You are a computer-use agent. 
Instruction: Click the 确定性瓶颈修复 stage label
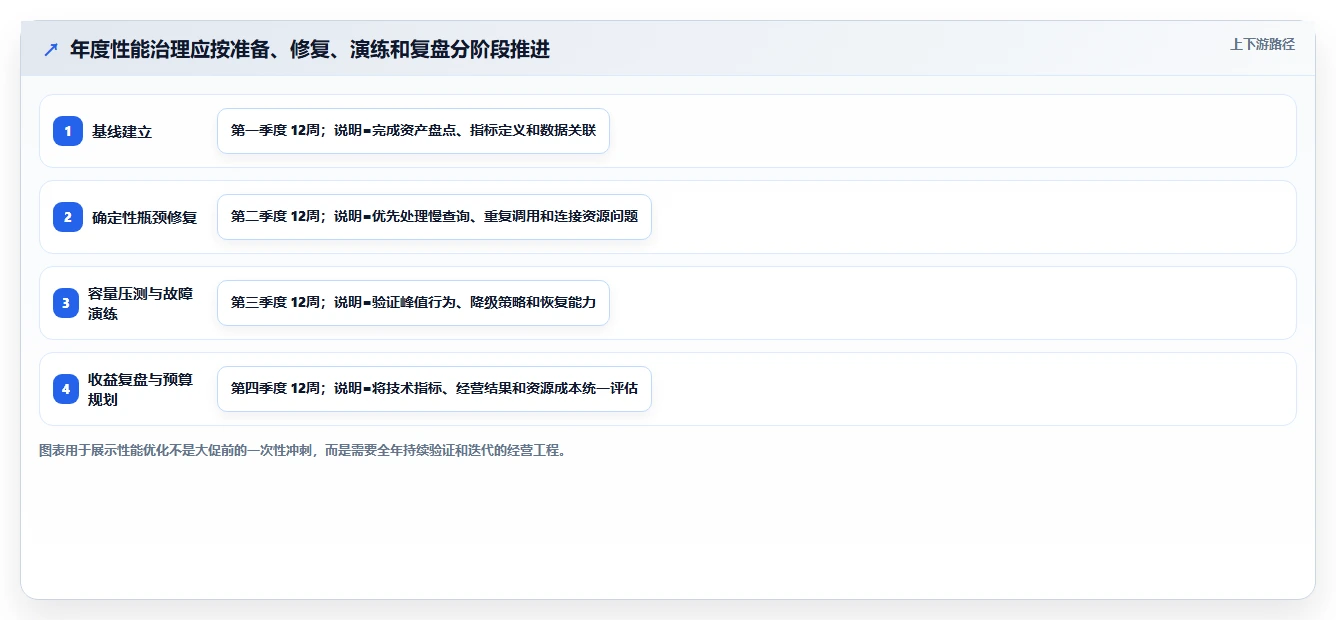[145, 217]
